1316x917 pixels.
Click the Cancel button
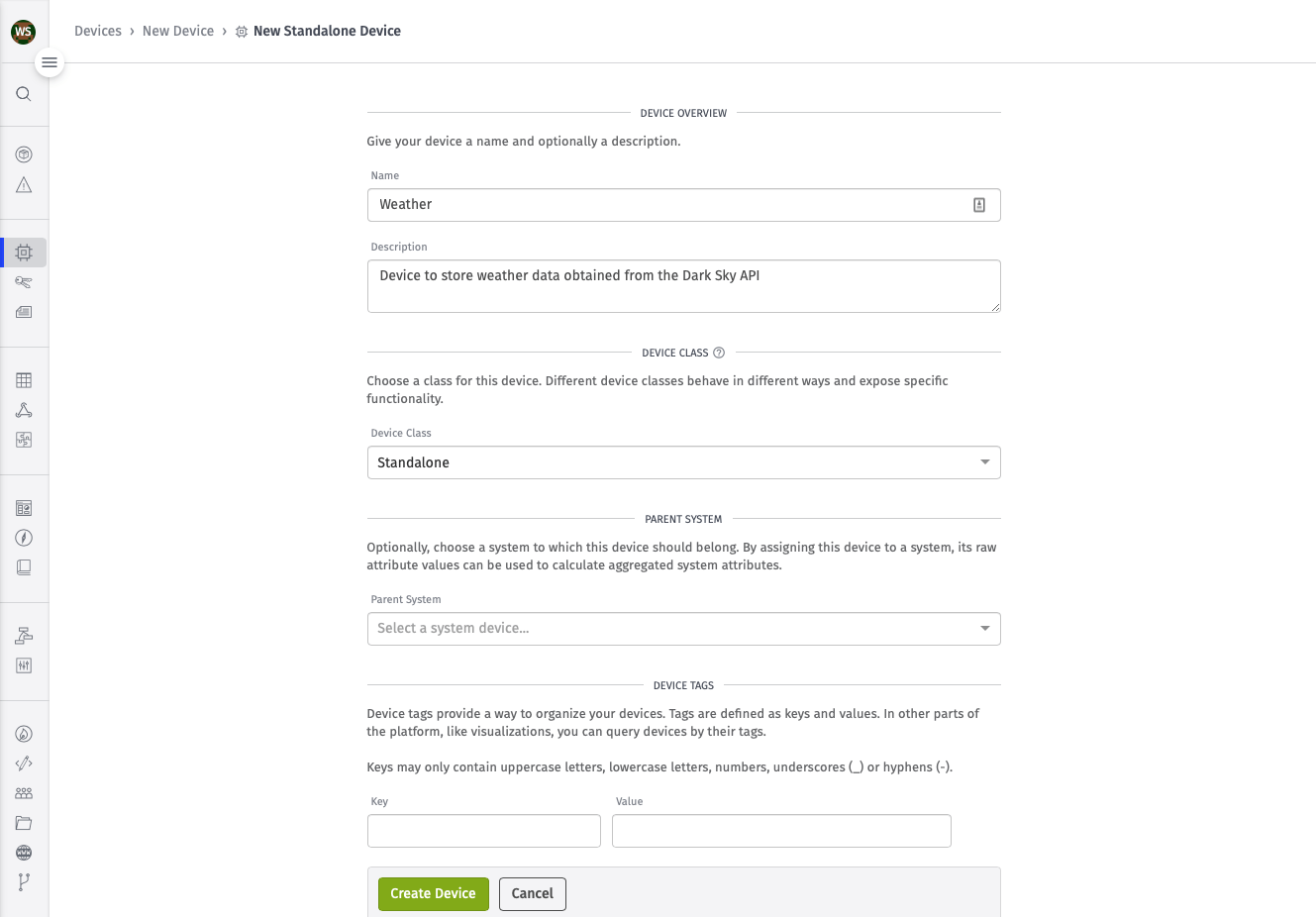[x=533, y=894]
